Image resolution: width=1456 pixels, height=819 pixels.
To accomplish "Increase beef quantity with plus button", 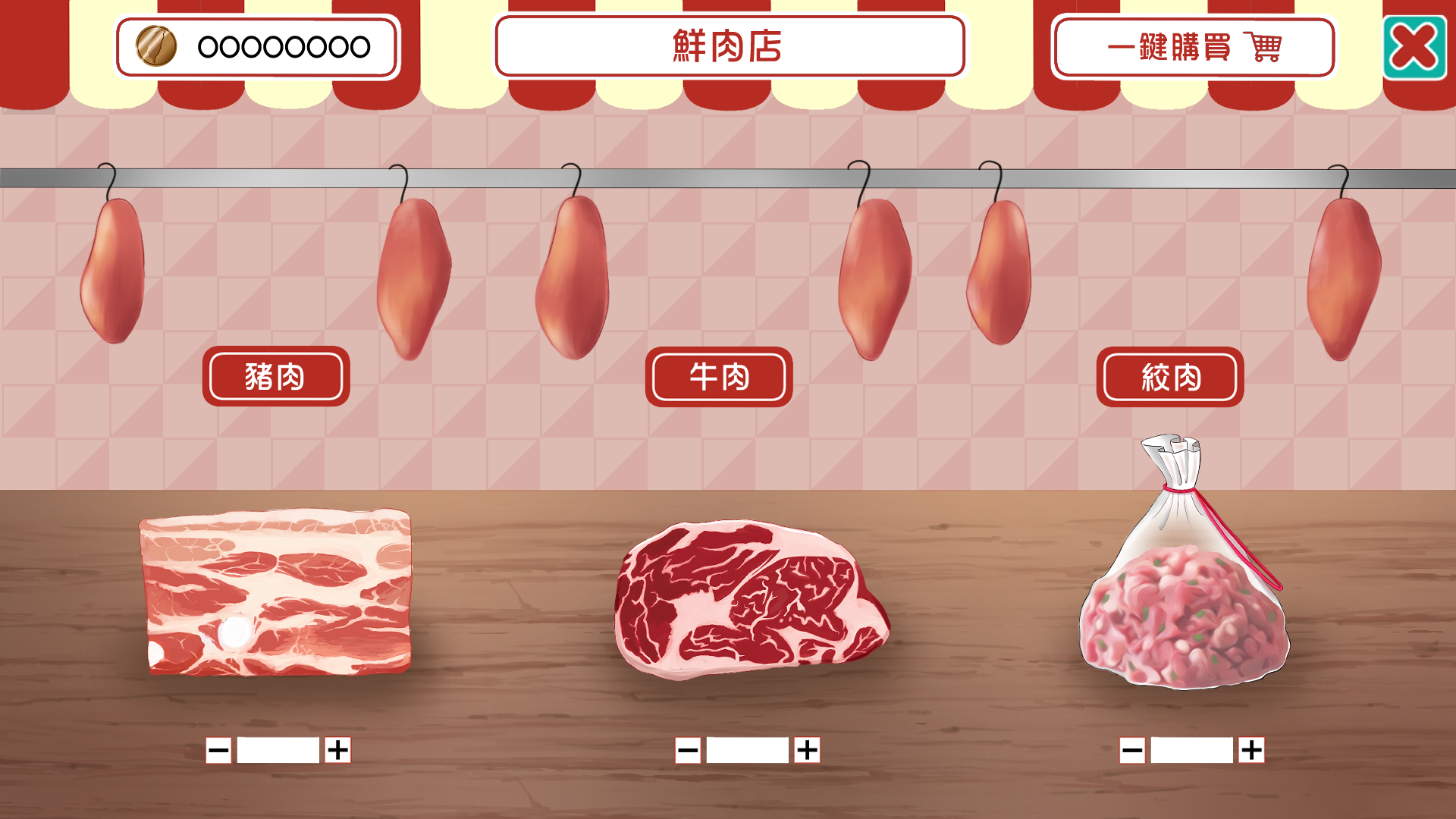I will (x=807, y=750).
